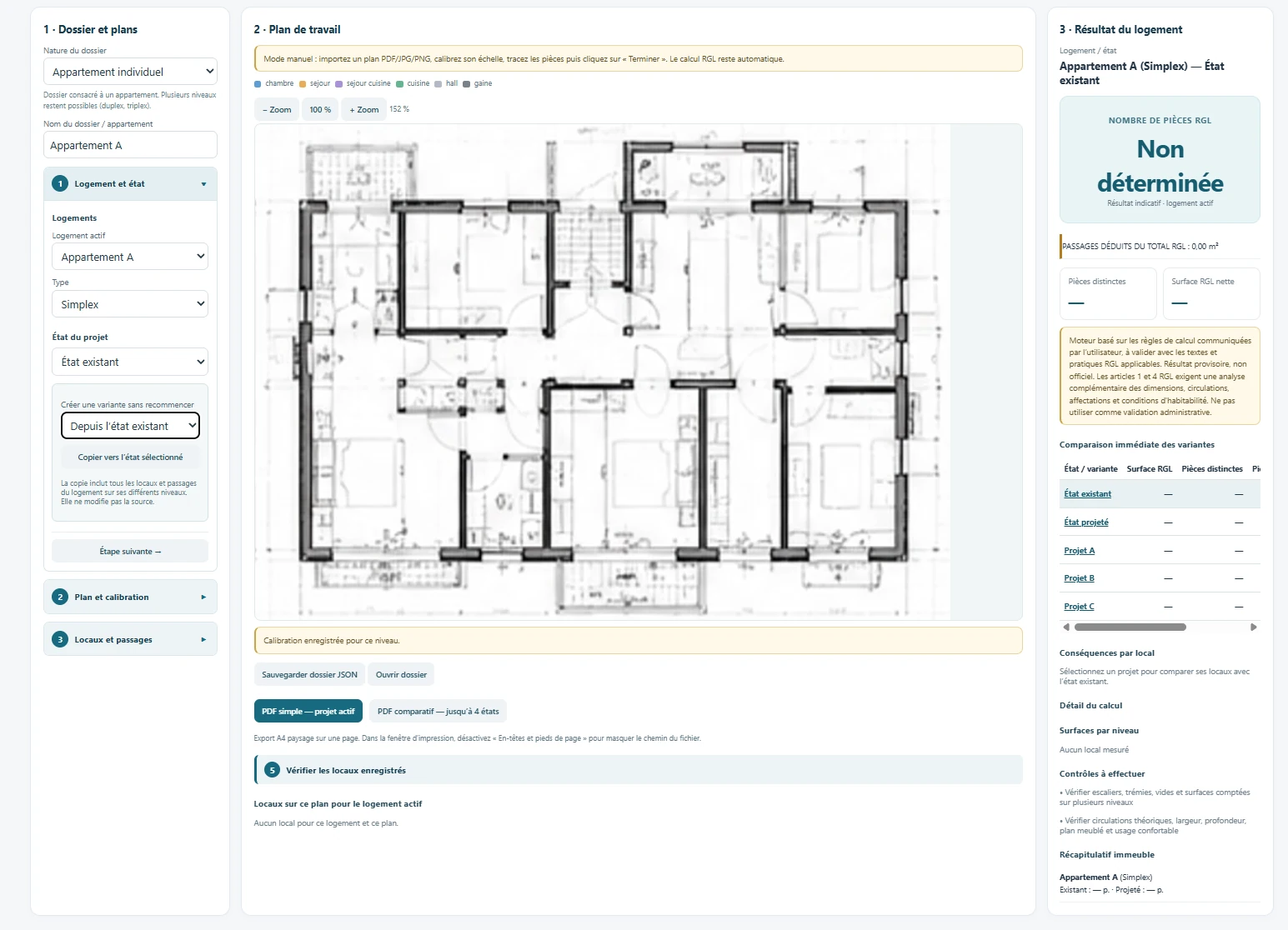Viewport: 1288px width, 930px height.
Task: Click the + Zoom button
Action: click(364, 109)
